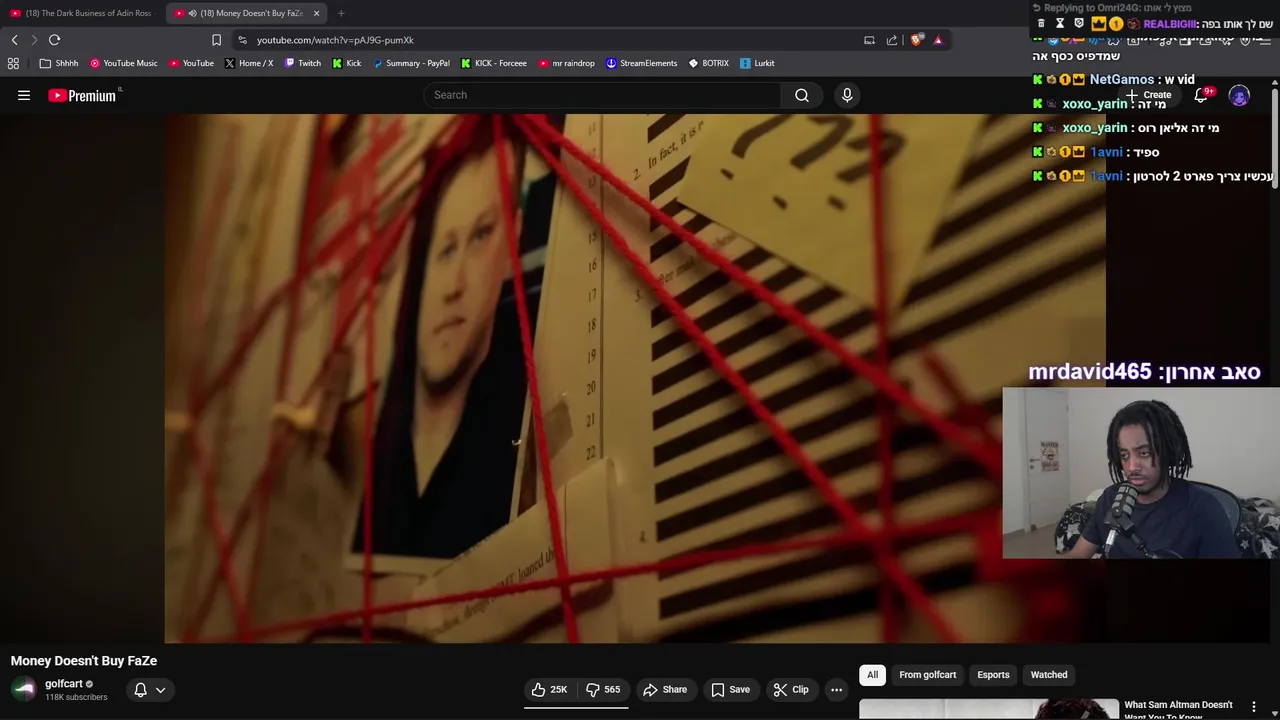Open Brave Rewards triangle icon
Image resolution: width=1280 pixels, height=720 pixels.
tap(938, 40)
